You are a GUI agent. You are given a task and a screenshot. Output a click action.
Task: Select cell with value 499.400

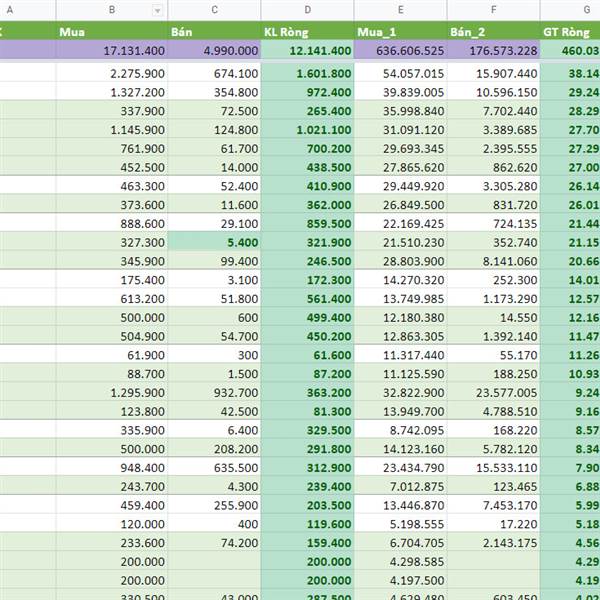pyautogui.click(x=308, y=317)
